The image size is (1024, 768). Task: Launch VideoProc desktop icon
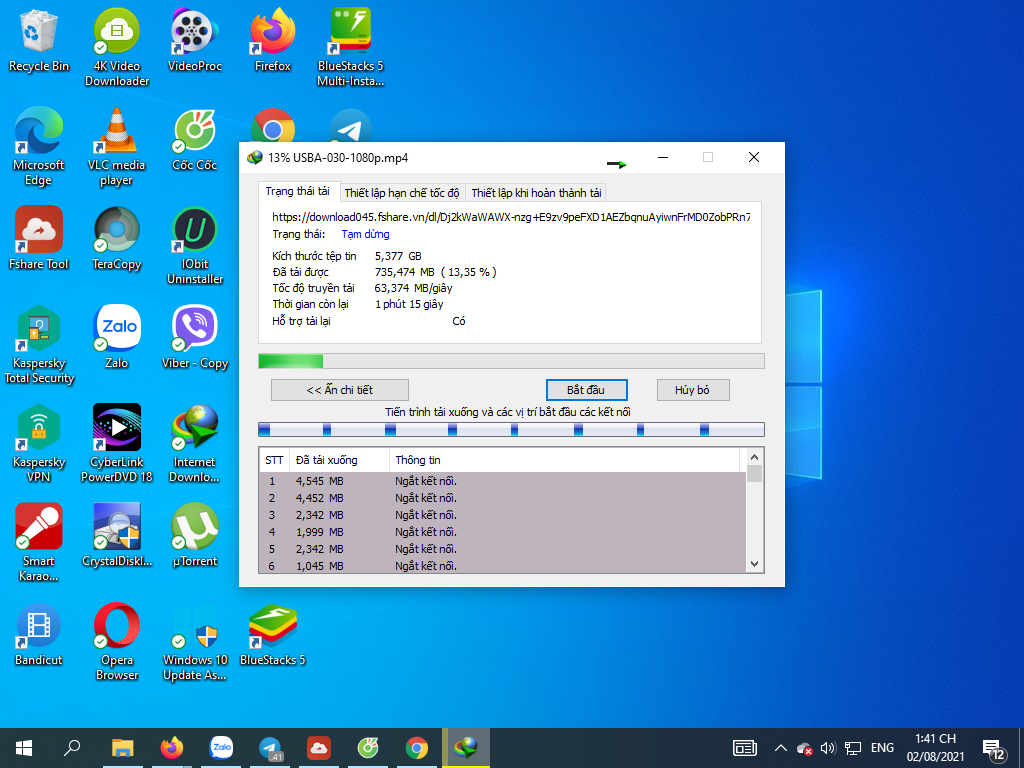[x=195, y=40]
